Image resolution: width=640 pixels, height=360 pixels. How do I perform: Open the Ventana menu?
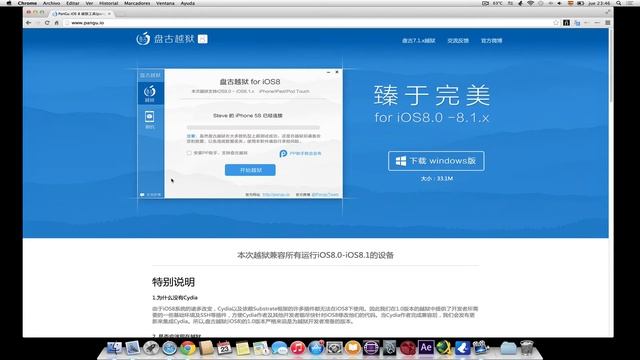click(165, 3)
